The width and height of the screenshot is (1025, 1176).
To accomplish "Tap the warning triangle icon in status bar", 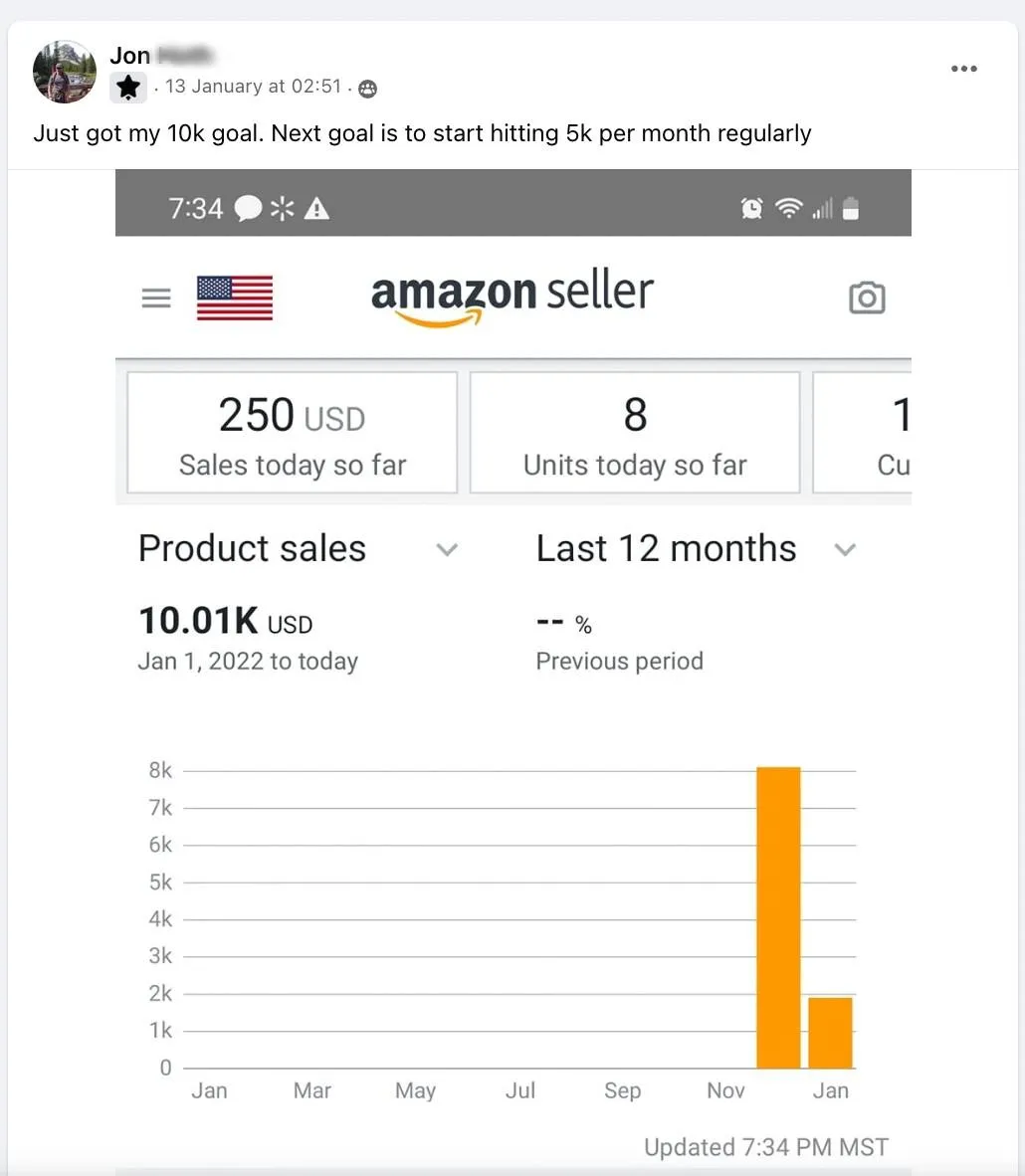I will (x=316, y=208).
